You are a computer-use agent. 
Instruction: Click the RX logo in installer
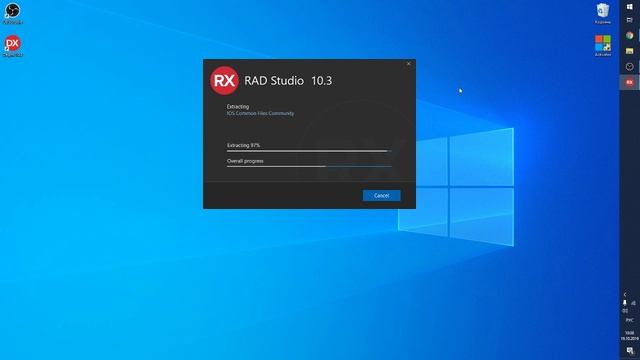[x=224, y=80]
